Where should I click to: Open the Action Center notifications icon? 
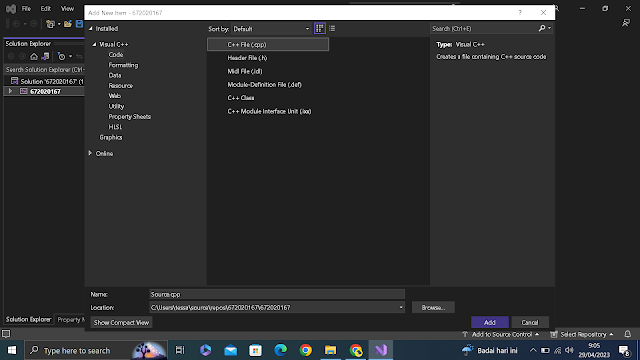click(x=624, y=351)
